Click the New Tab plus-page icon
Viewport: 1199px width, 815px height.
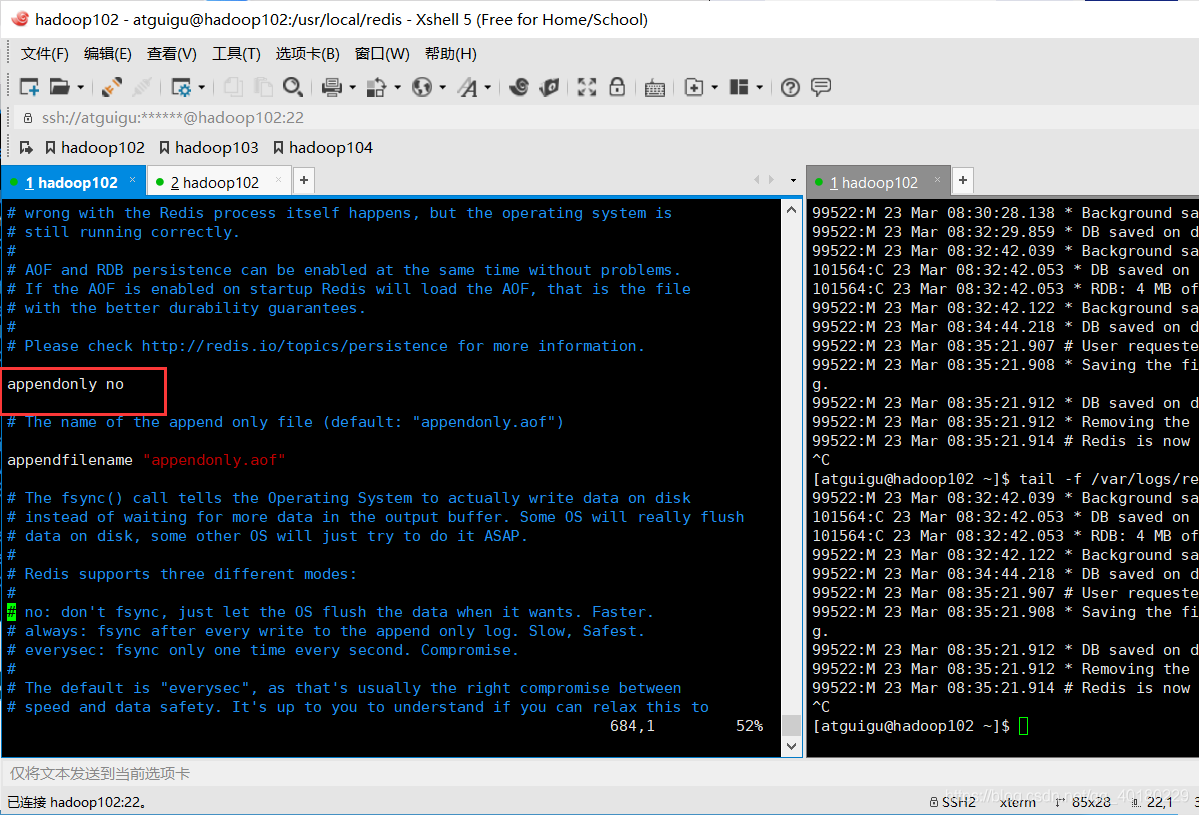pos(694,87)
